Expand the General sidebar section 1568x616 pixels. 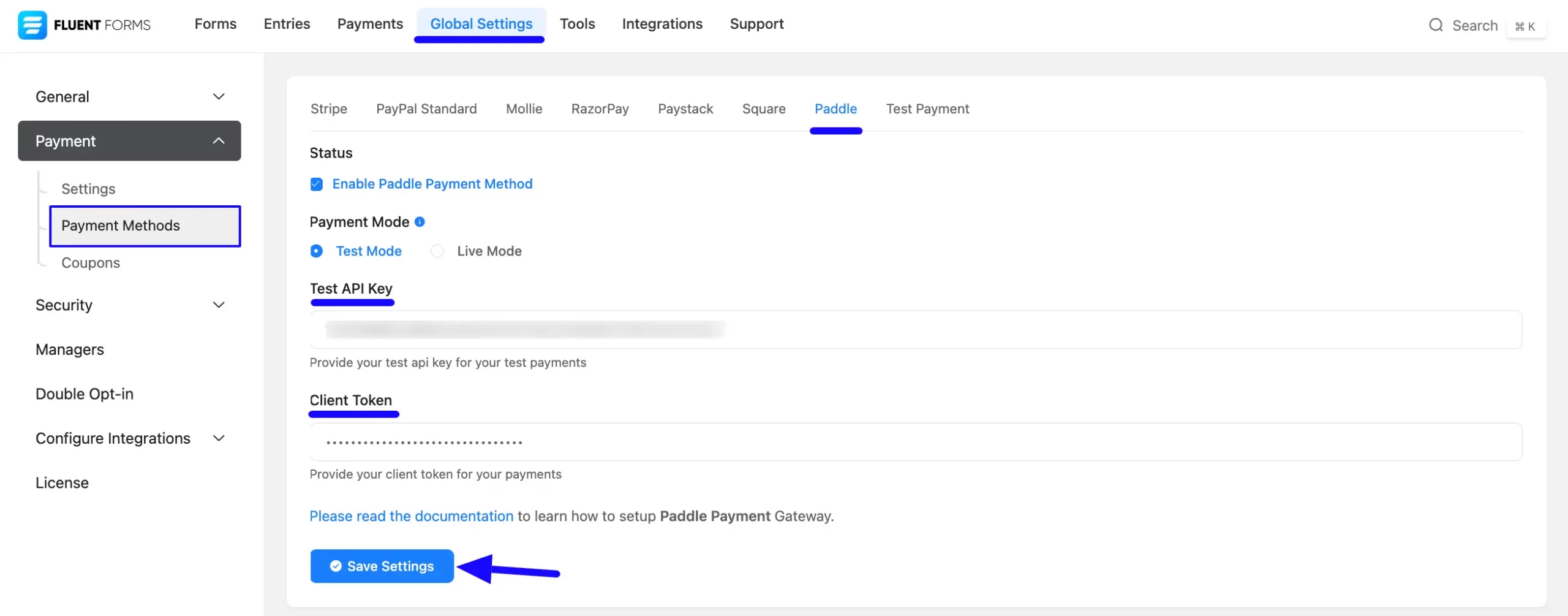129,97
